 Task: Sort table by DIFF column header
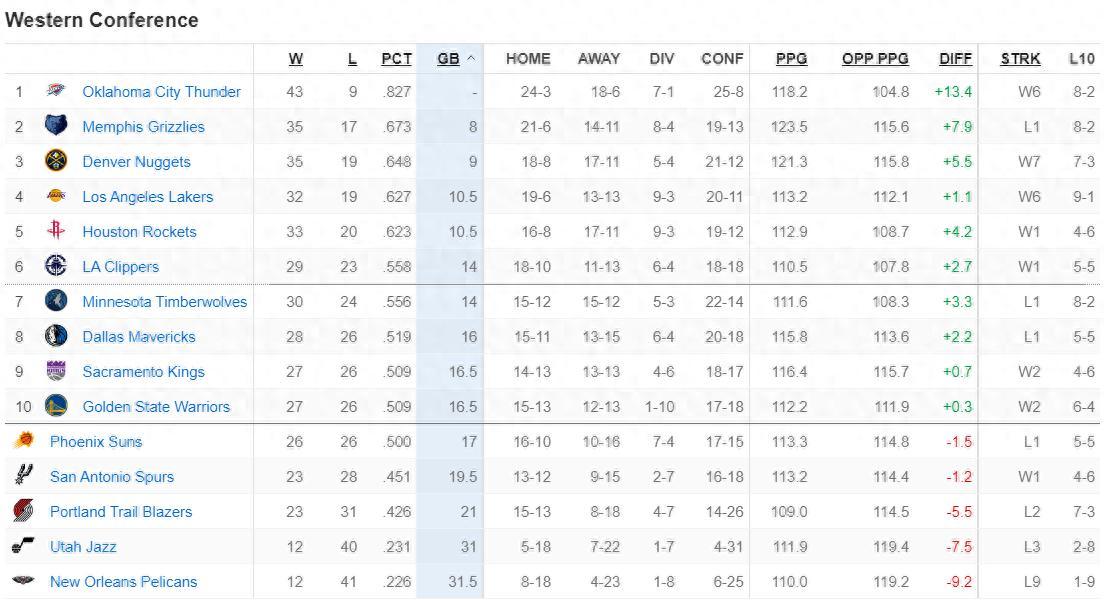click(956, 59)
